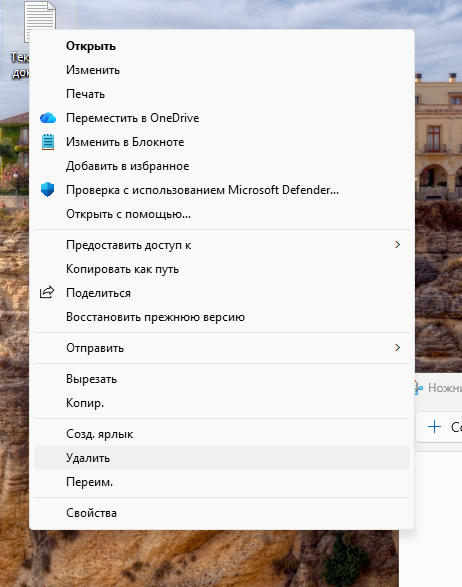Choose Открыть from the context menu
Viewport: 462px width, 587px height.
222,46
